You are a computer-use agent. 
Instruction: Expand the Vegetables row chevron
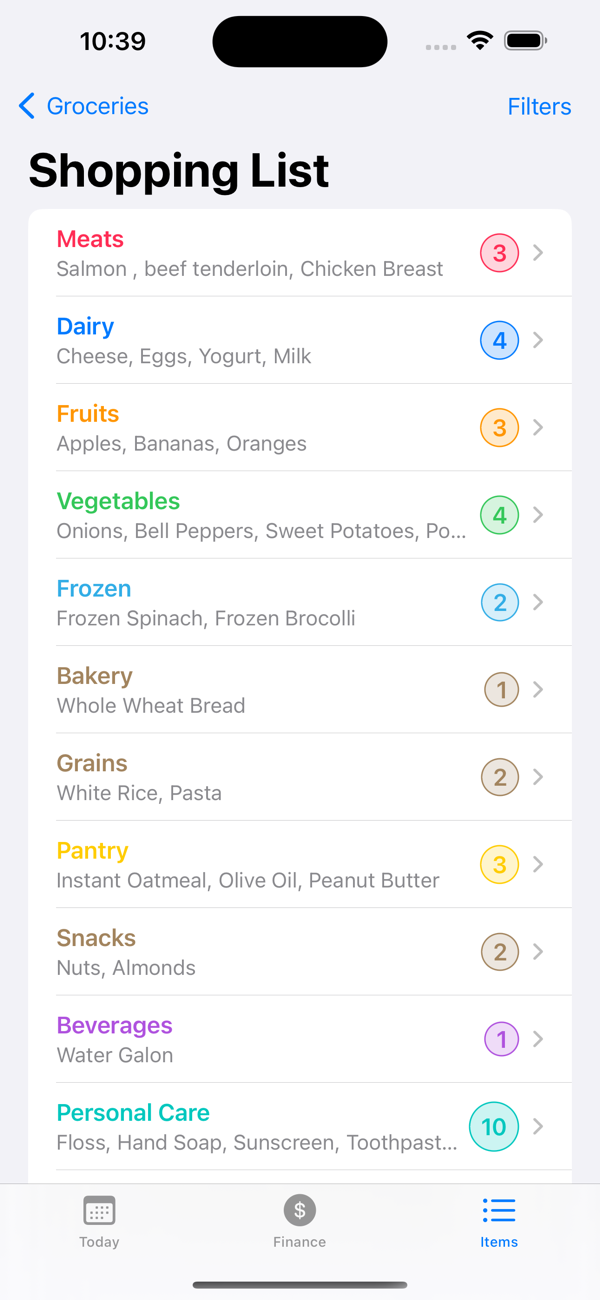pos(538,515)
